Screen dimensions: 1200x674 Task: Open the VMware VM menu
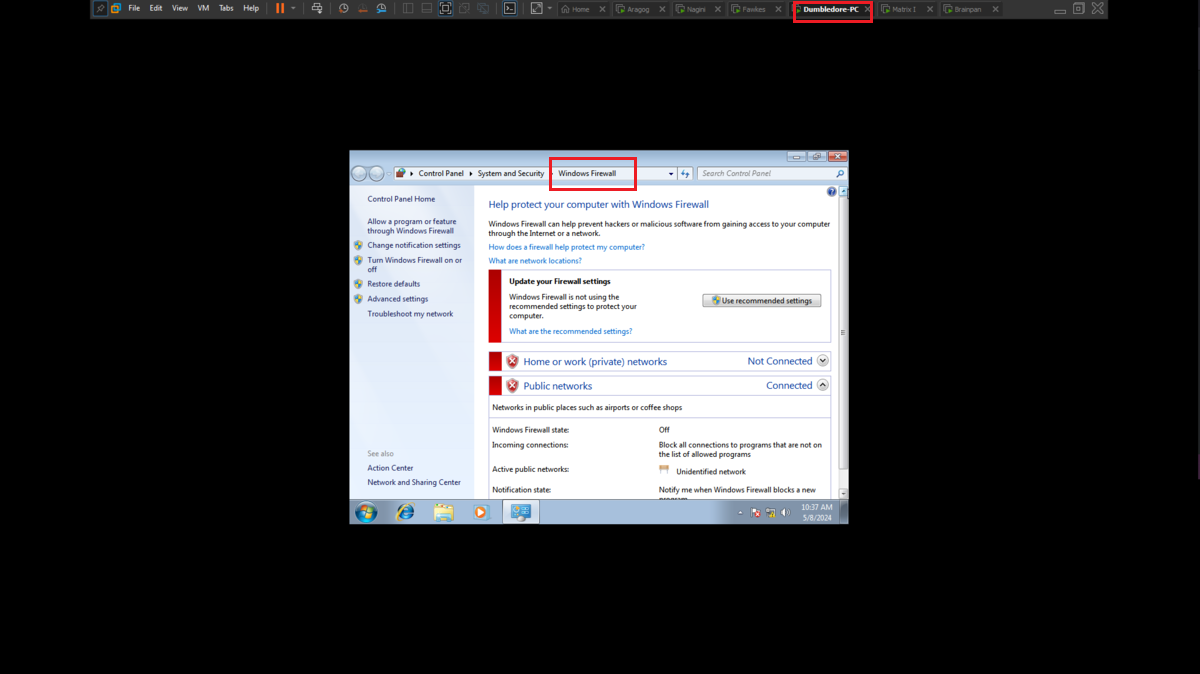(204, 8)
